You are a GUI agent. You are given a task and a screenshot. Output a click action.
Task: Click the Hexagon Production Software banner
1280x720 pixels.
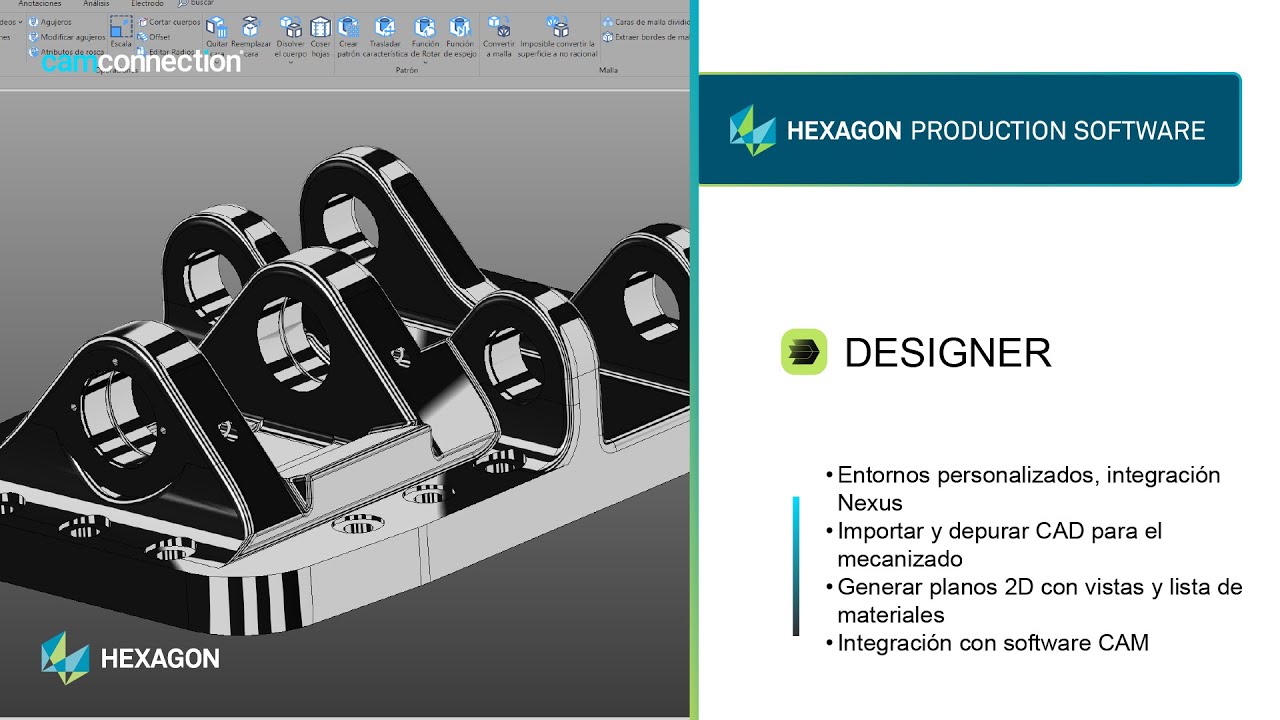969,129
